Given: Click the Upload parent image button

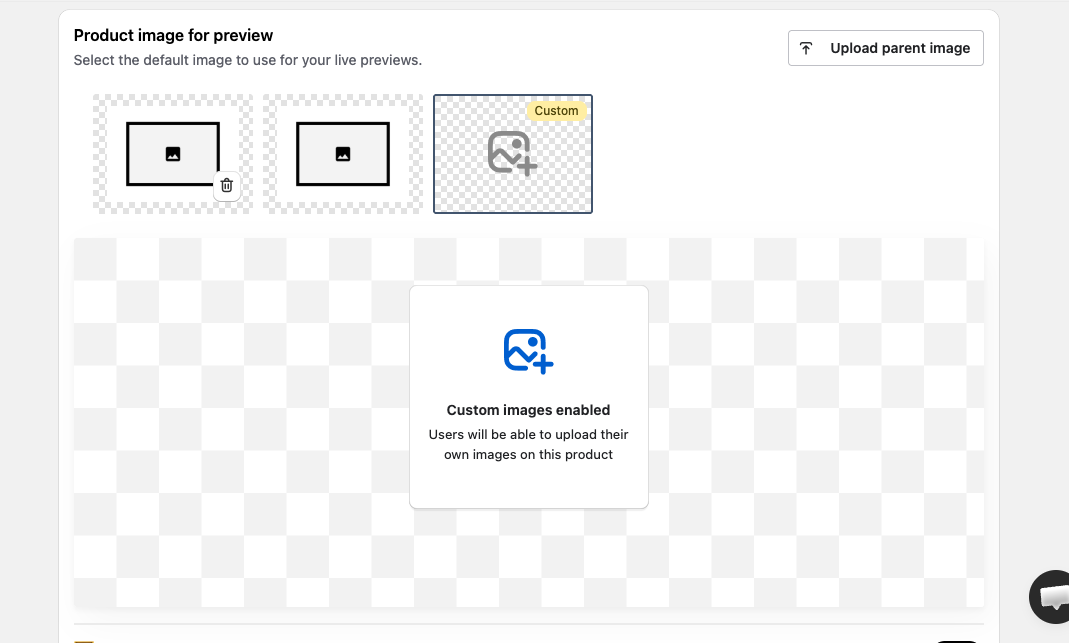Looking at the screenshot, I should click(x=886, y=48).
